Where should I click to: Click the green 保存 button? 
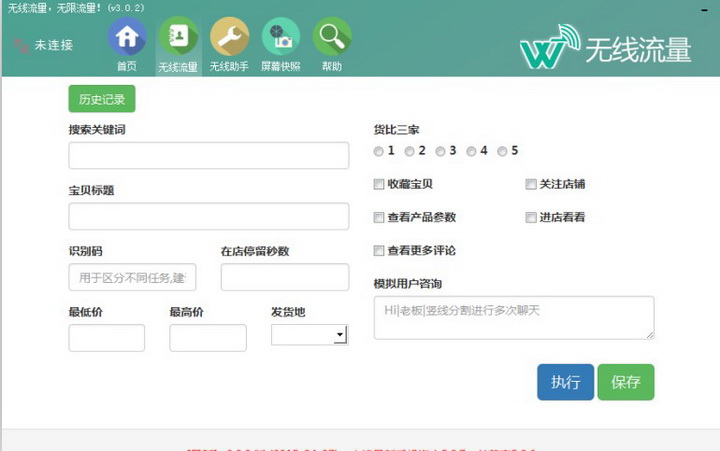[x=626, y=382]
